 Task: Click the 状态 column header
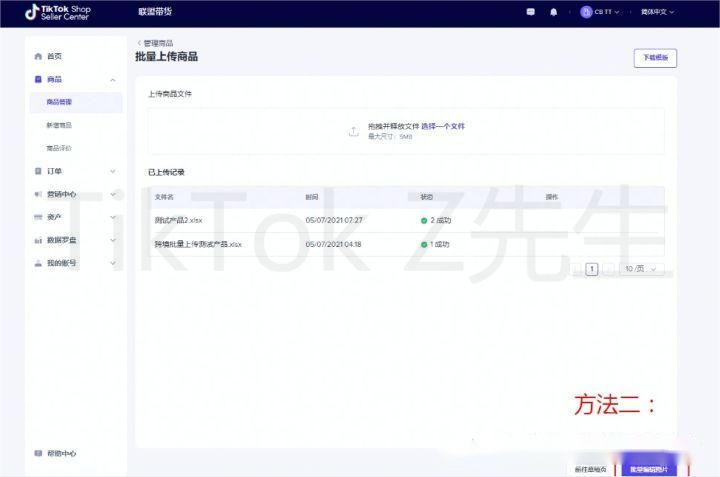[x=427, y=197]
